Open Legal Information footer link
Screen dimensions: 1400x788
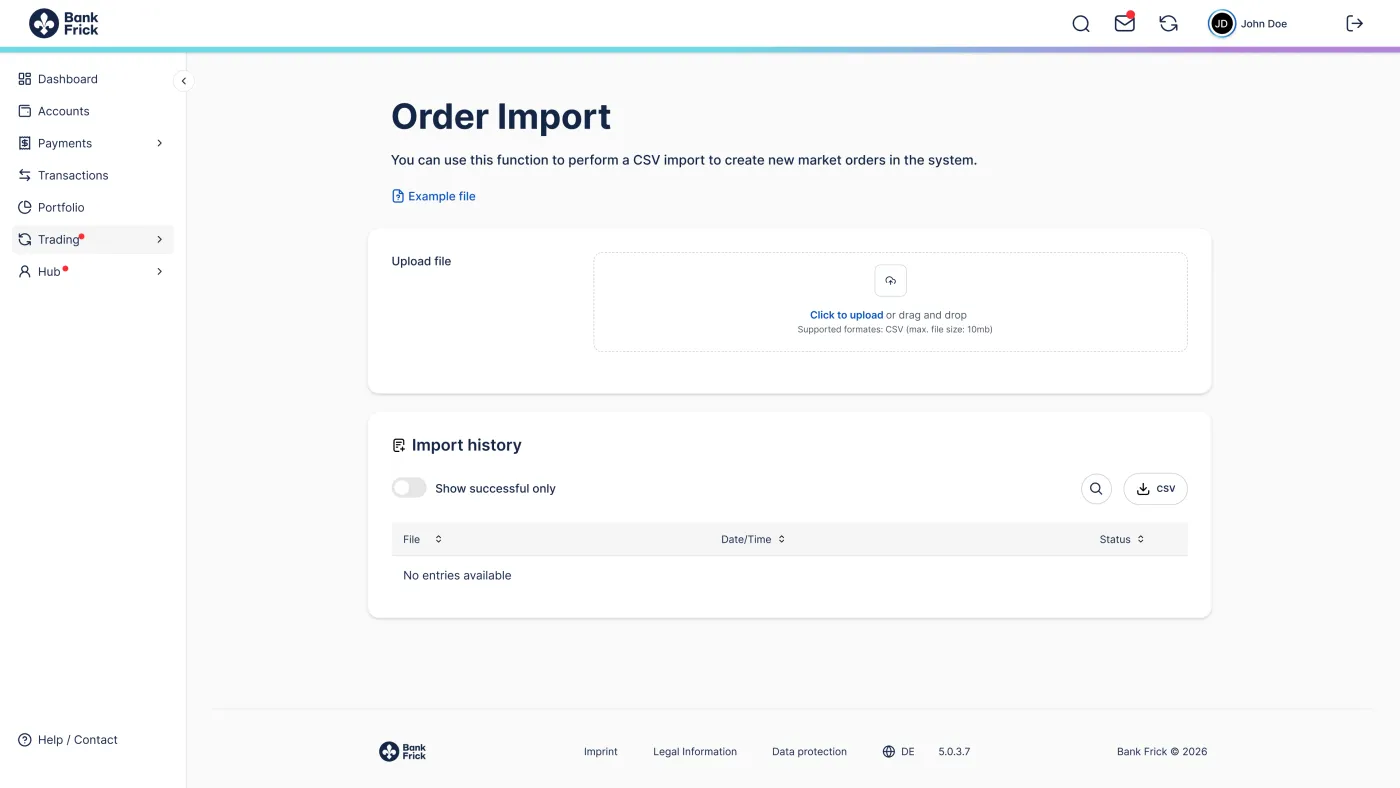point(695,752)
